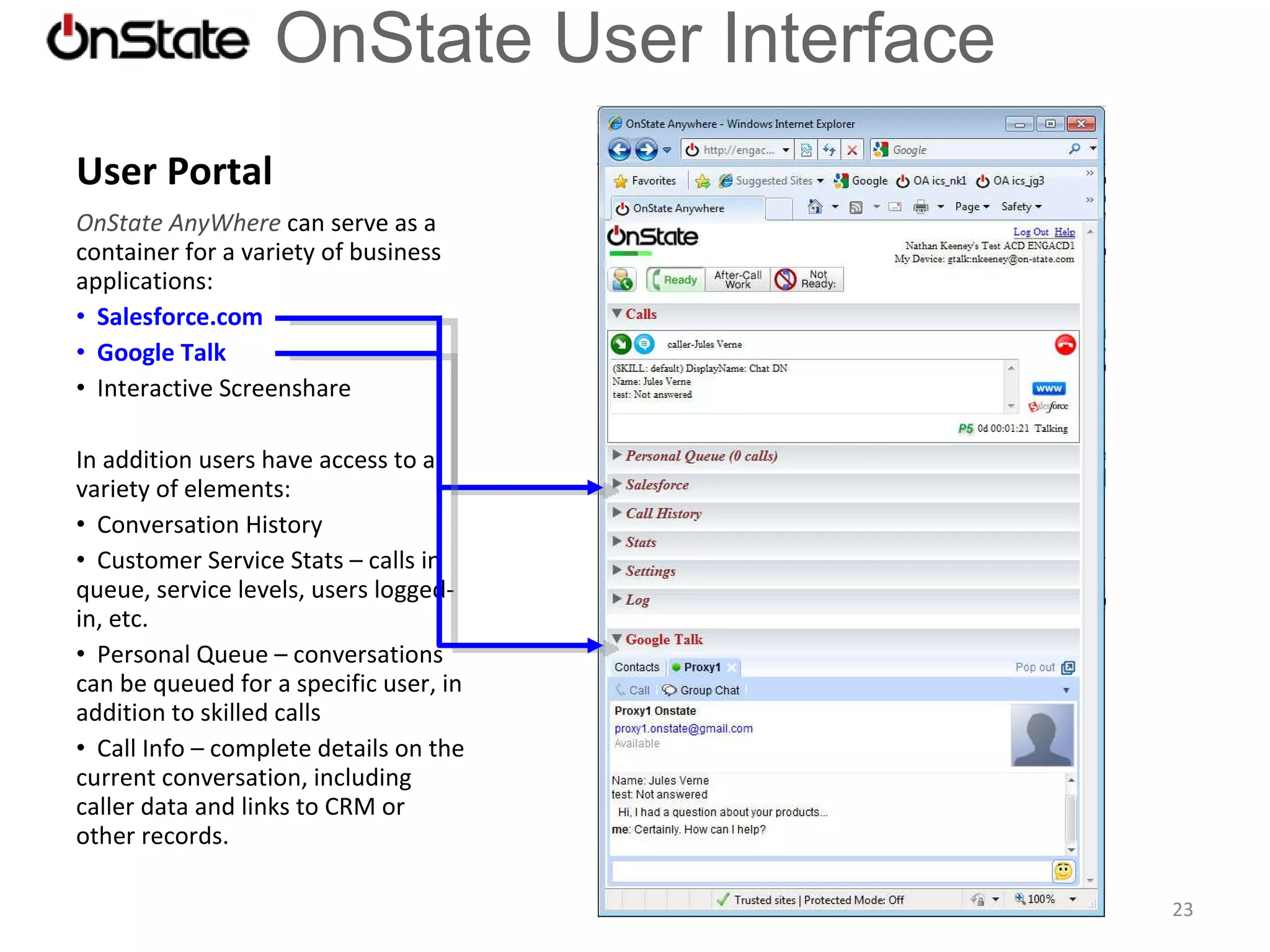Click the Home icon in command bar
This screenshot has height=952, width=1270.
[x=815, y=207]
